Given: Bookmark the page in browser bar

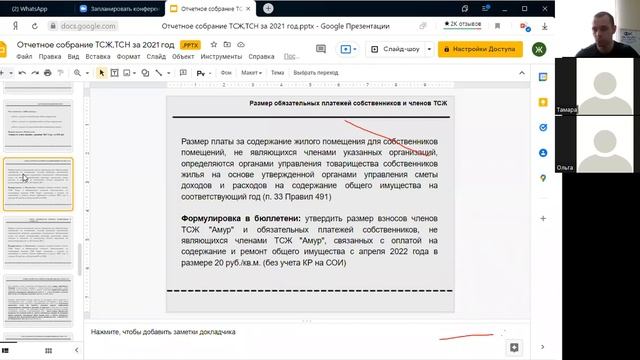Looking at the screenshot, I should click(x=497, y=26).
